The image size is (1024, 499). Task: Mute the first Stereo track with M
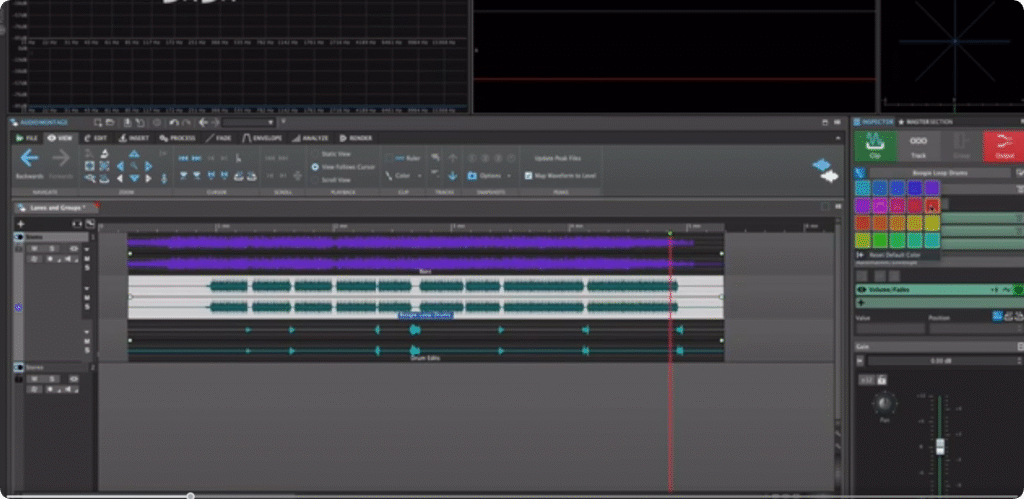pos(34,249)
